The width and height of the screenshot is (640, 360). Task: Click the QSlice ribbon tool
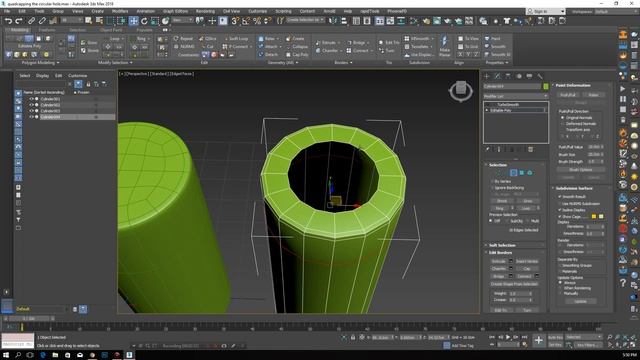click(x=208, y=39)
